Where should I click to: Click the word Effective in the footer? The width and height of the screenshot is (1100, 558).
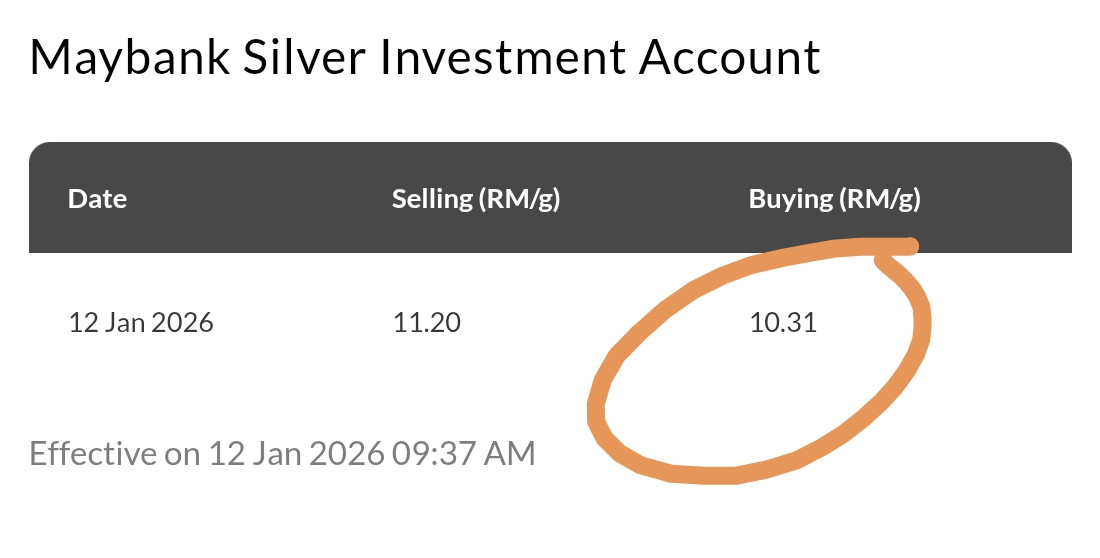click(93, 453)
